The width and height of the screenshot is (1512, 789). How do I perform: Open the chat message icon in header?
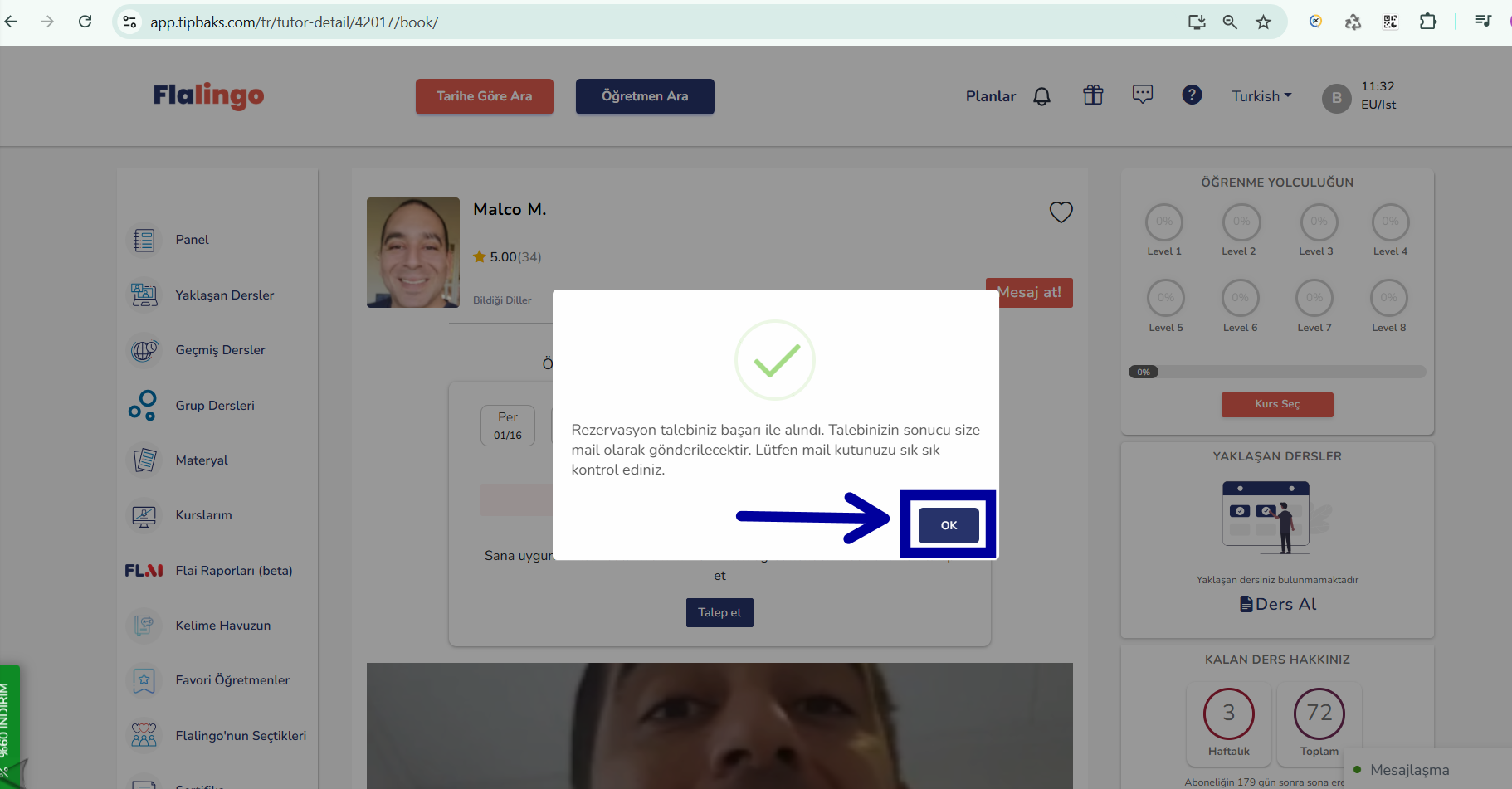coord(1143,95)
